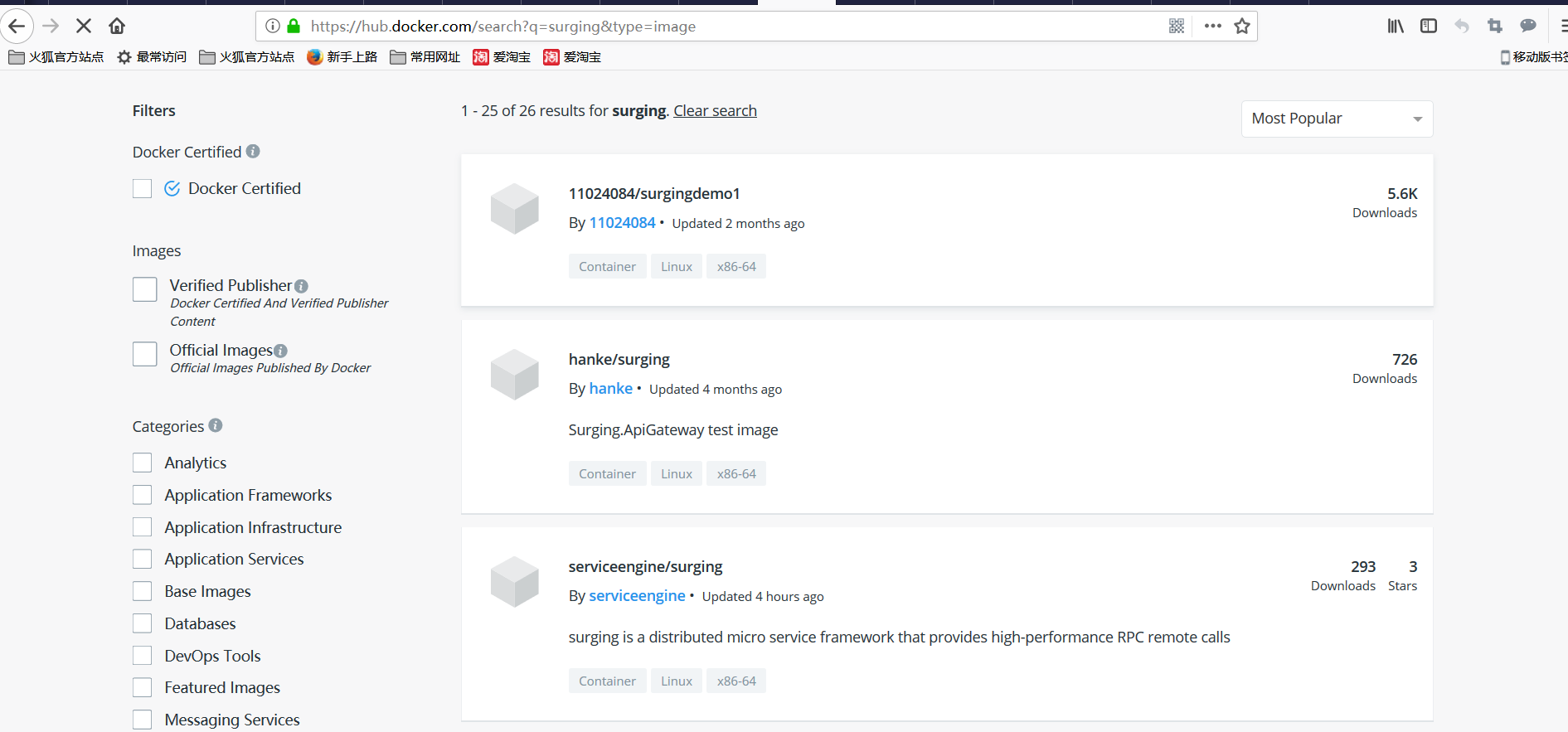Stop loading the page
Screen dimensions: 1568x732
point(84,27)
